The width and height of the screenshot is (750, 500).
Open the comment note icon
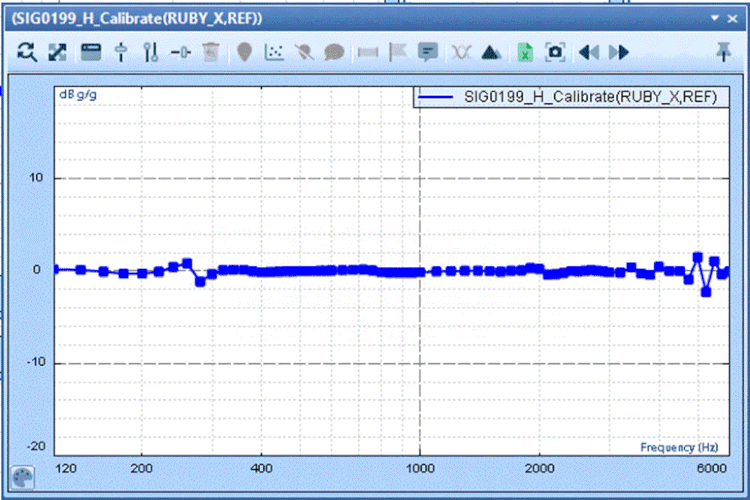(x=428, y=52)
